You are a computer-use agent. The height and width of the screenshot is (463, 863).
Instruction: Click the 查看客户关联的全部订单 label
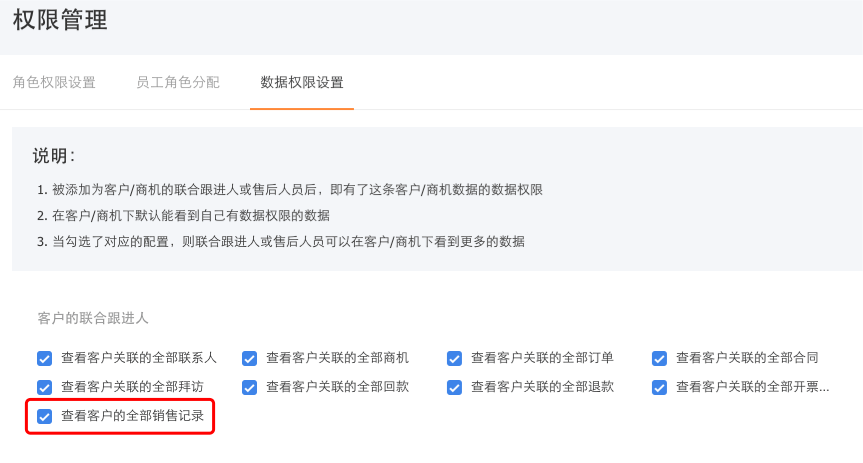click(542, 358)
